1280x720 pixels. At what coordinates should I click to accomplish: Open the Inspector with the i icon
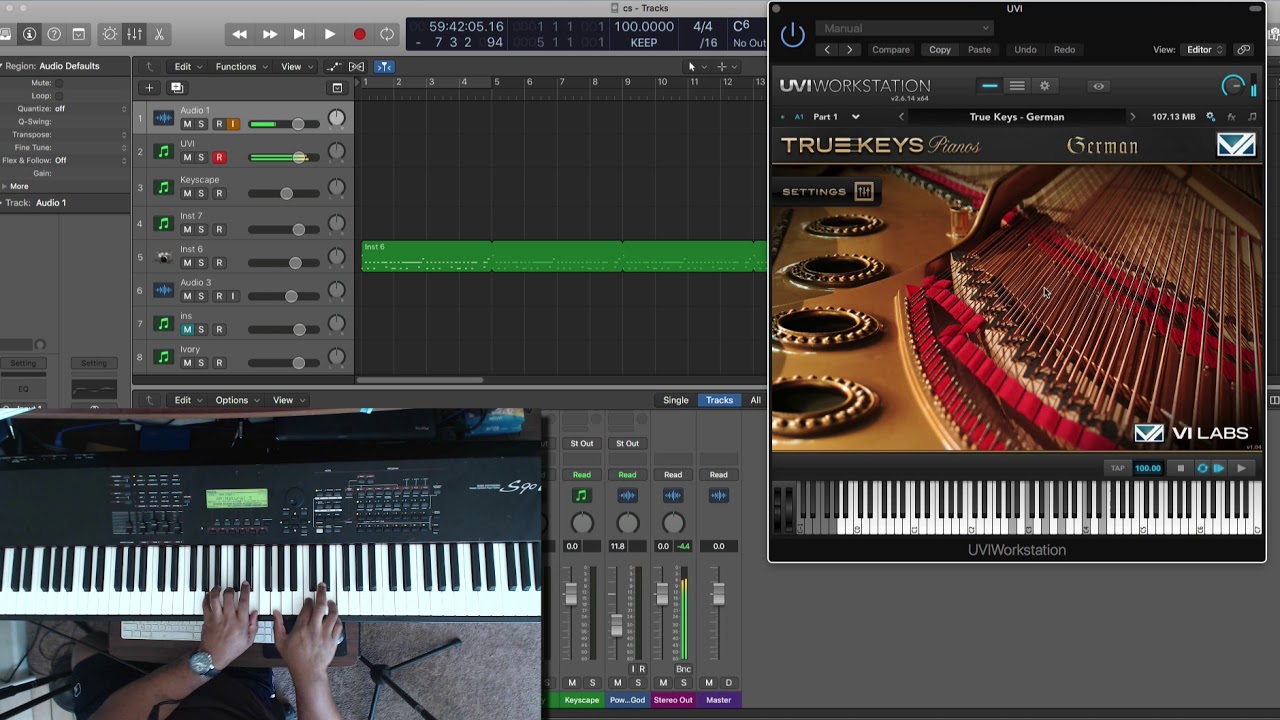point(29,34)
